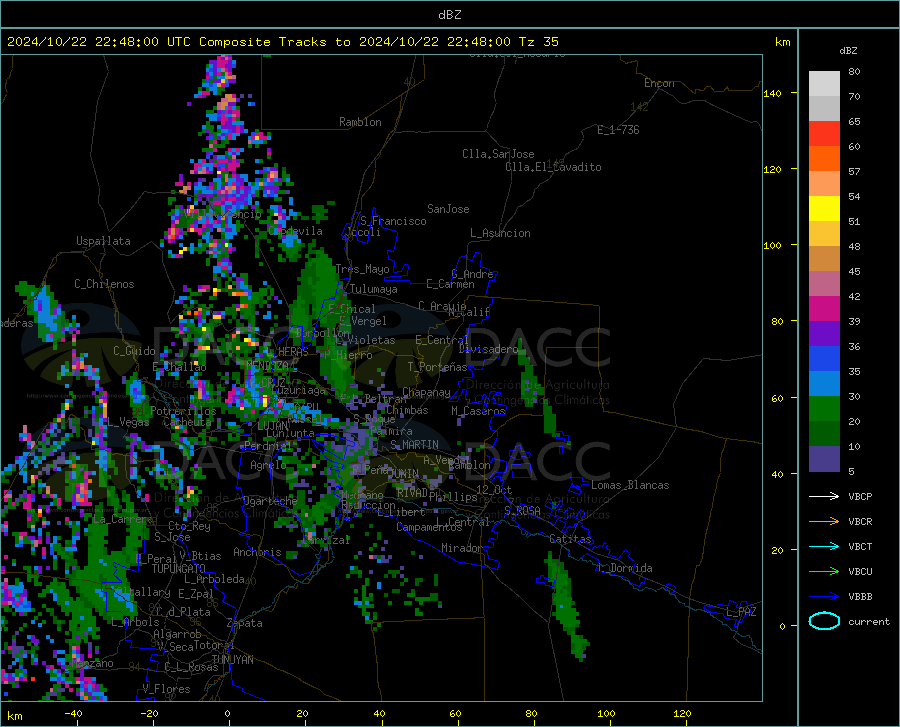Screen dimensions: 900x727
Task: Click the 'Capdevila' map label
Action: tap(295, 231)
